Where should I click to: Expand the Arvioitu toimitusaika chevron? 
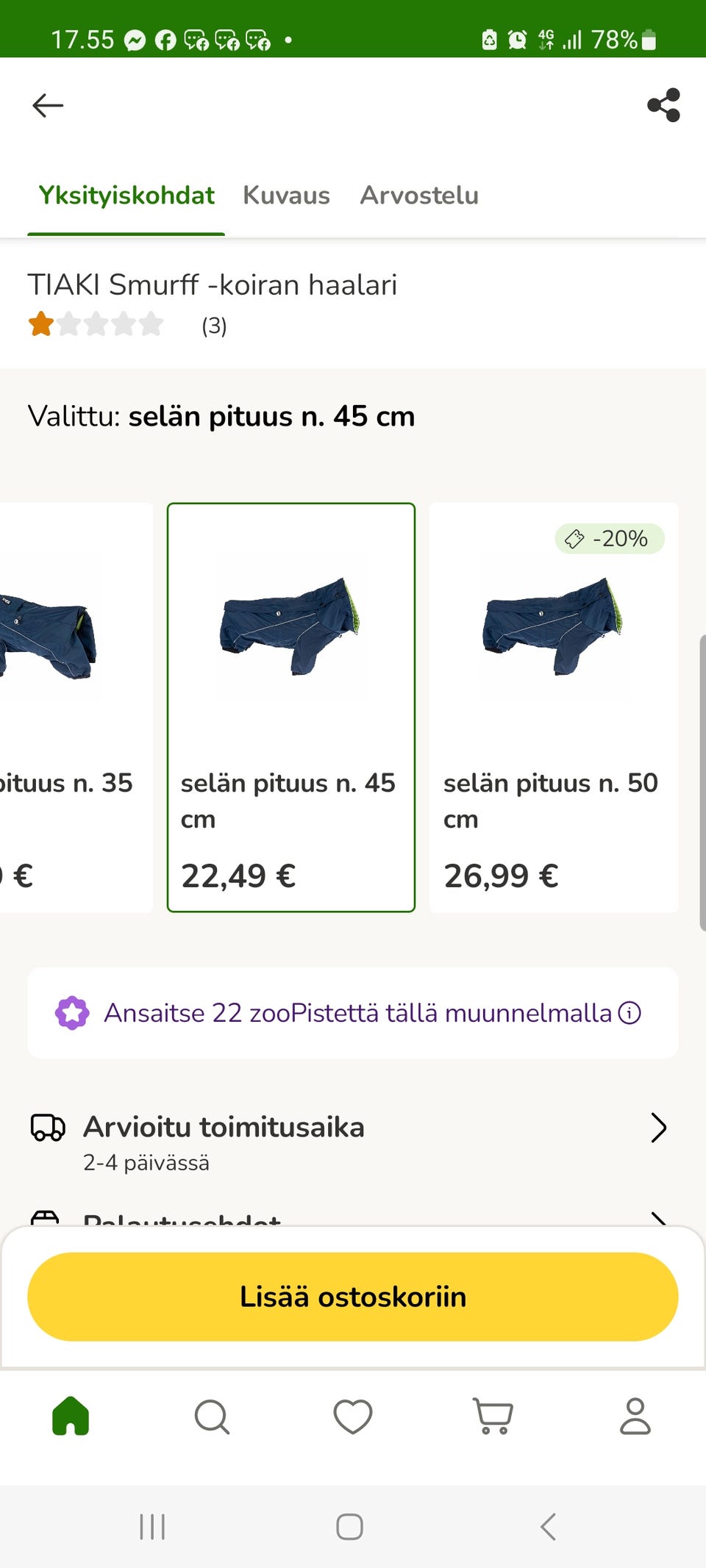click(x=658, y=1128)
